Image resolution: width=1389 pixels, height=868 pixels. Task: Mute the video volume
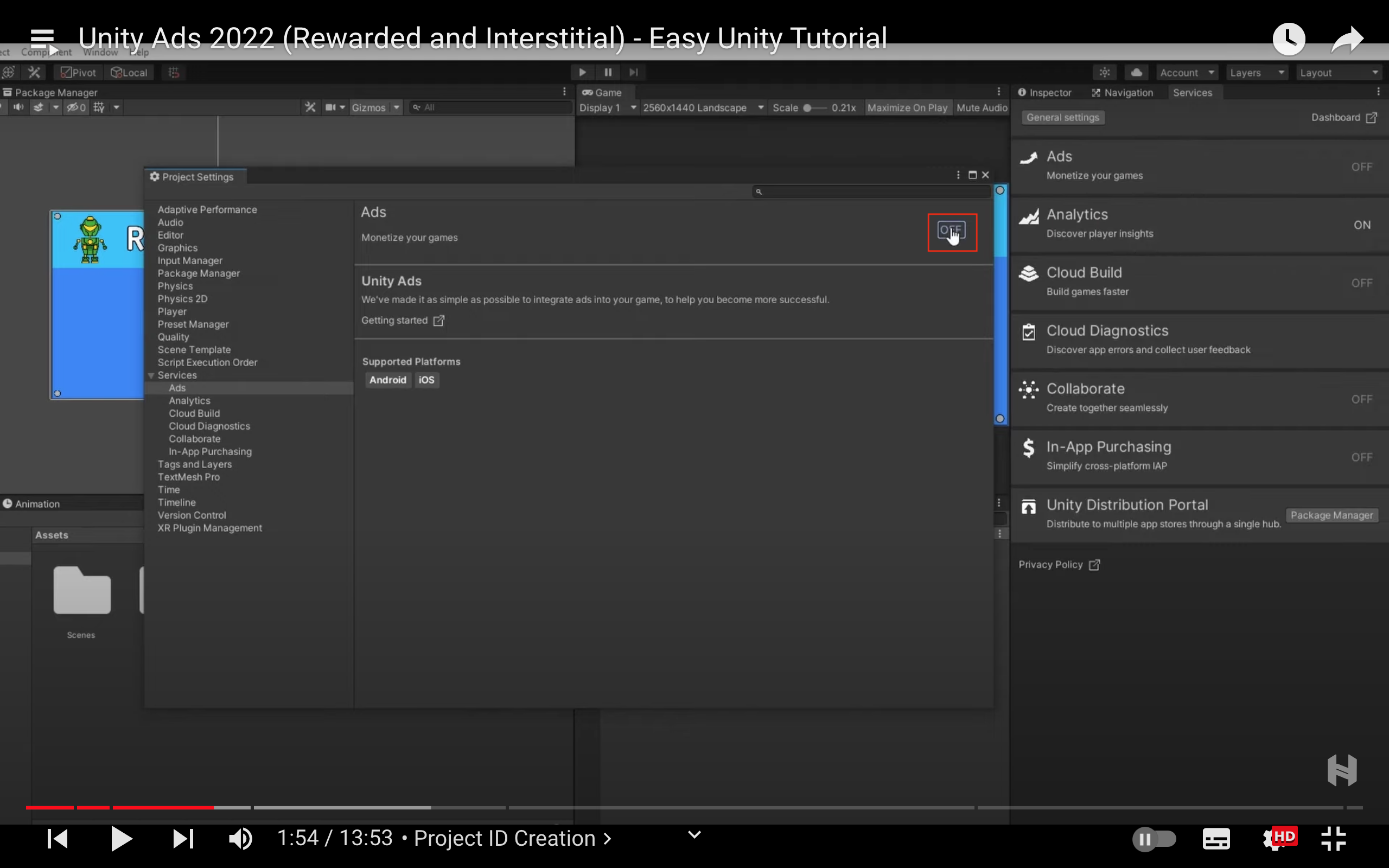(240, 839)
